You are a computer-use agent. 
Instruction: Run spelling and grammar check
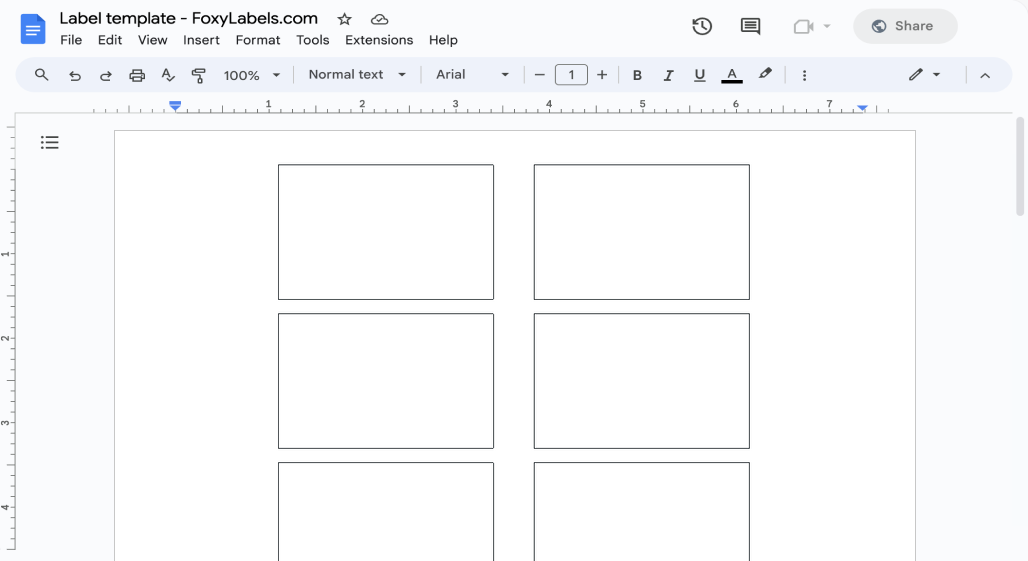pos(168,75)
